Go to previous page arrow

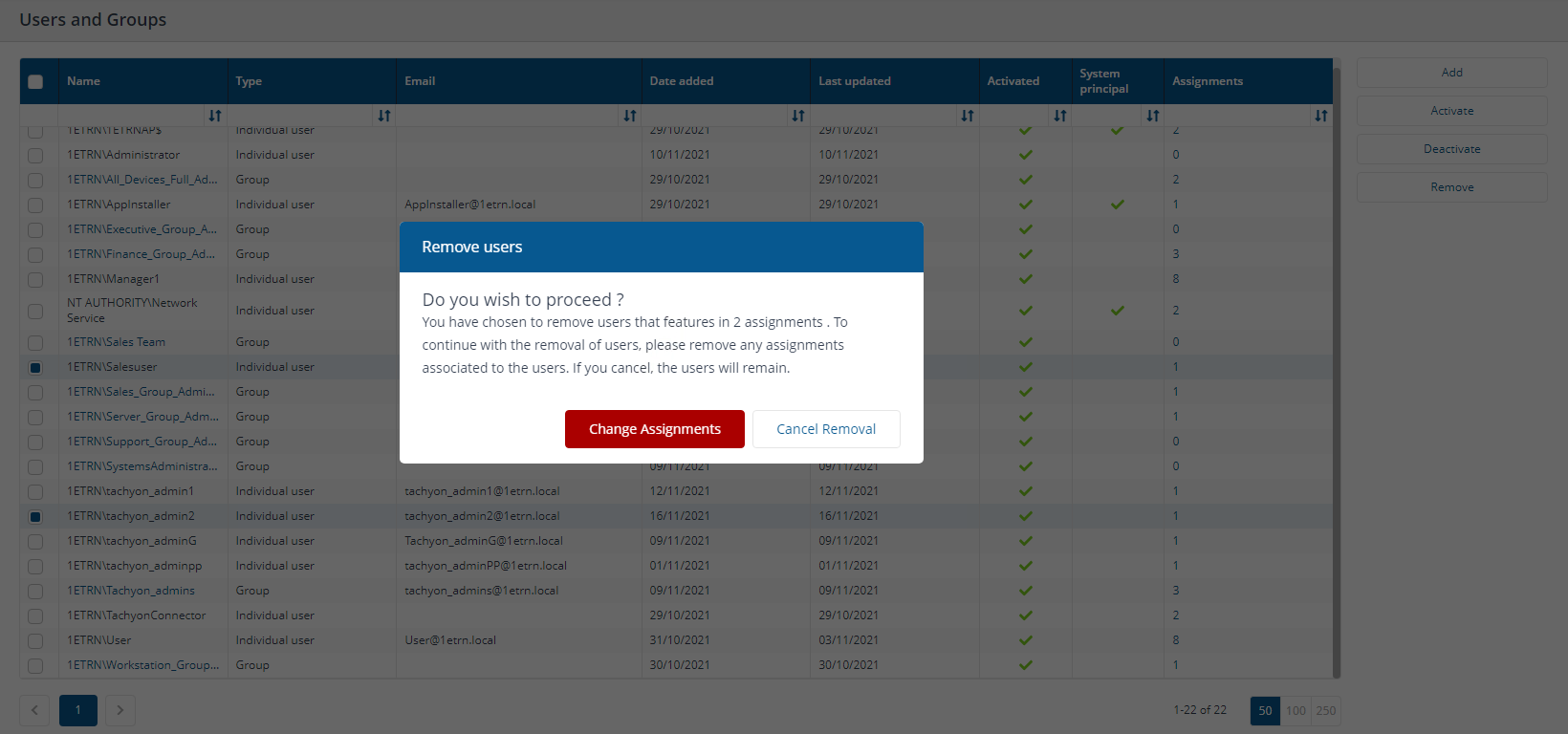pos(35,710)
